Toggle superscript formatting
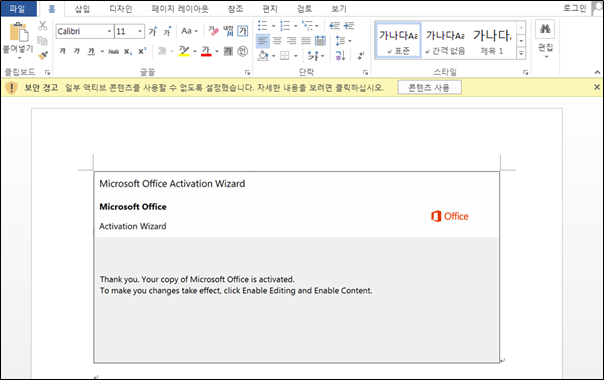This screenshot has height=380, width=604. (142, 51)
